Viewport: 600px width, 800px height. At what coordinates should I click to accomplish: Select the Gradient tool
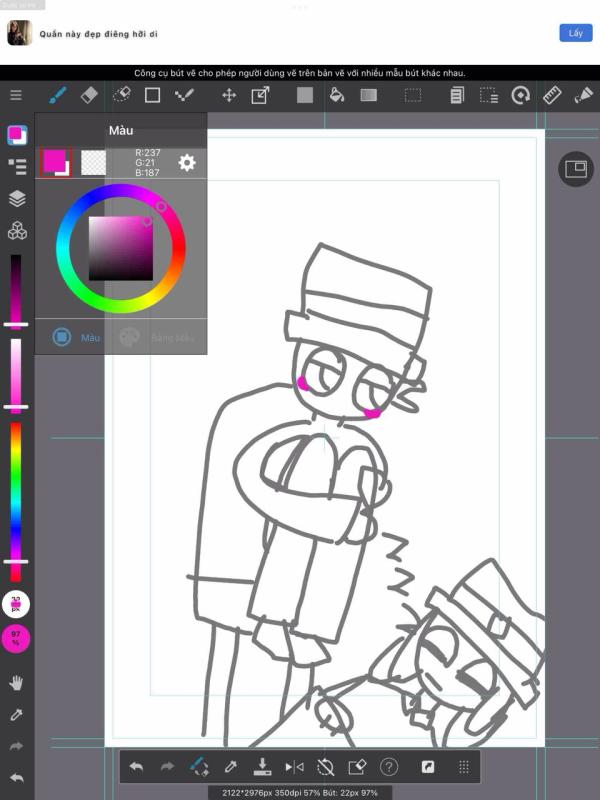[368, 95]
